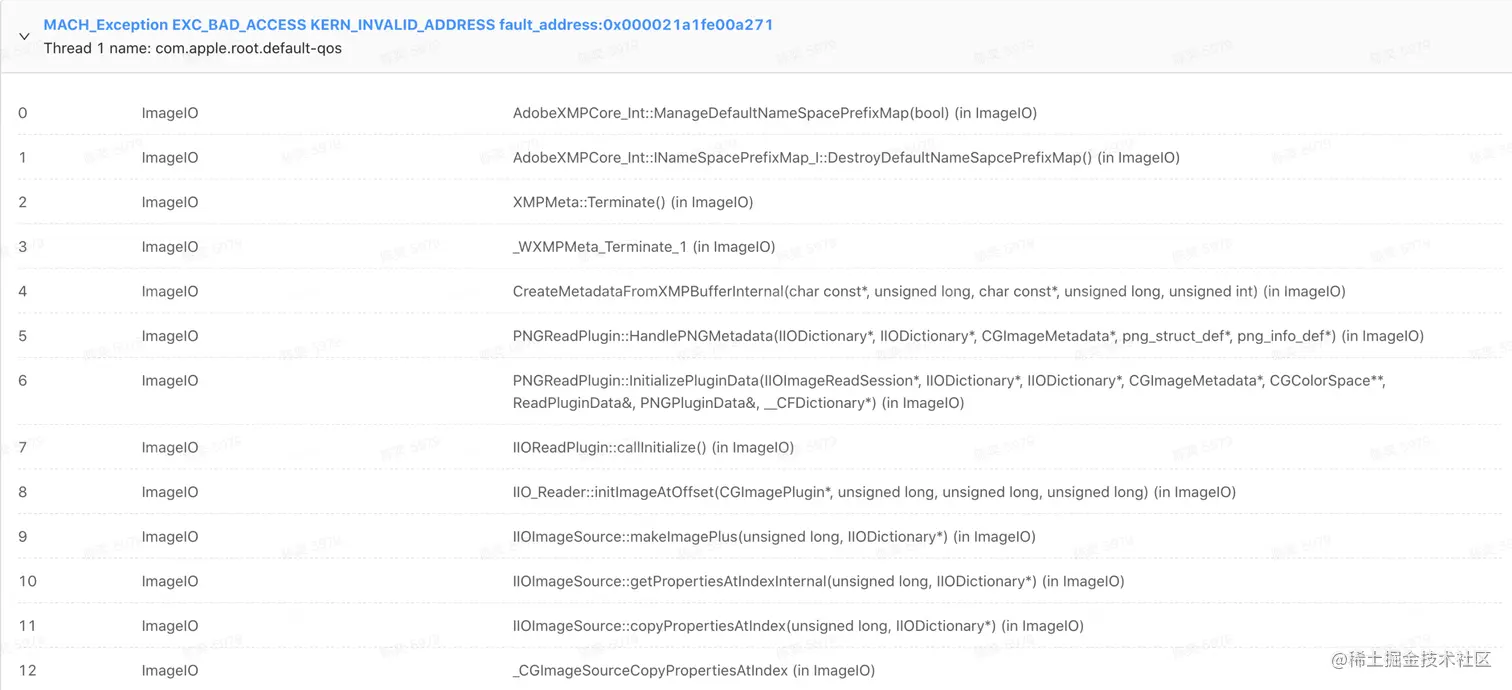The height and width of the screenshot is (690, 1512).
Task: Select frame 10 getPropertiesAtIndexInternal symbol
Action: (x=818, y=581)
